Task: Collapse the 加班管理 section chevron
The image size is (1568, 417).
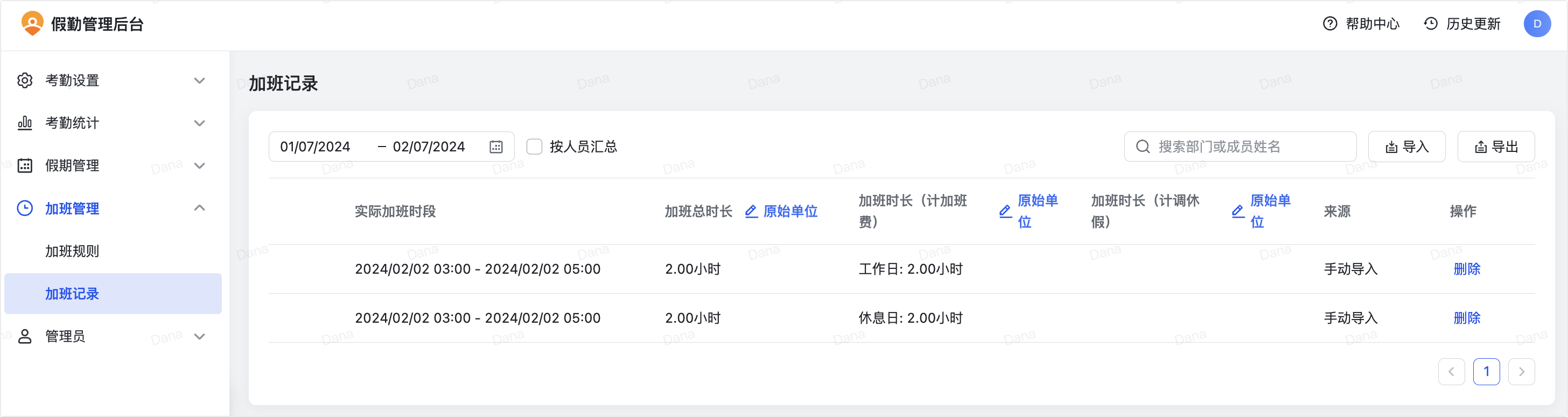Action: pyautogui.click(x=199, y=208)
